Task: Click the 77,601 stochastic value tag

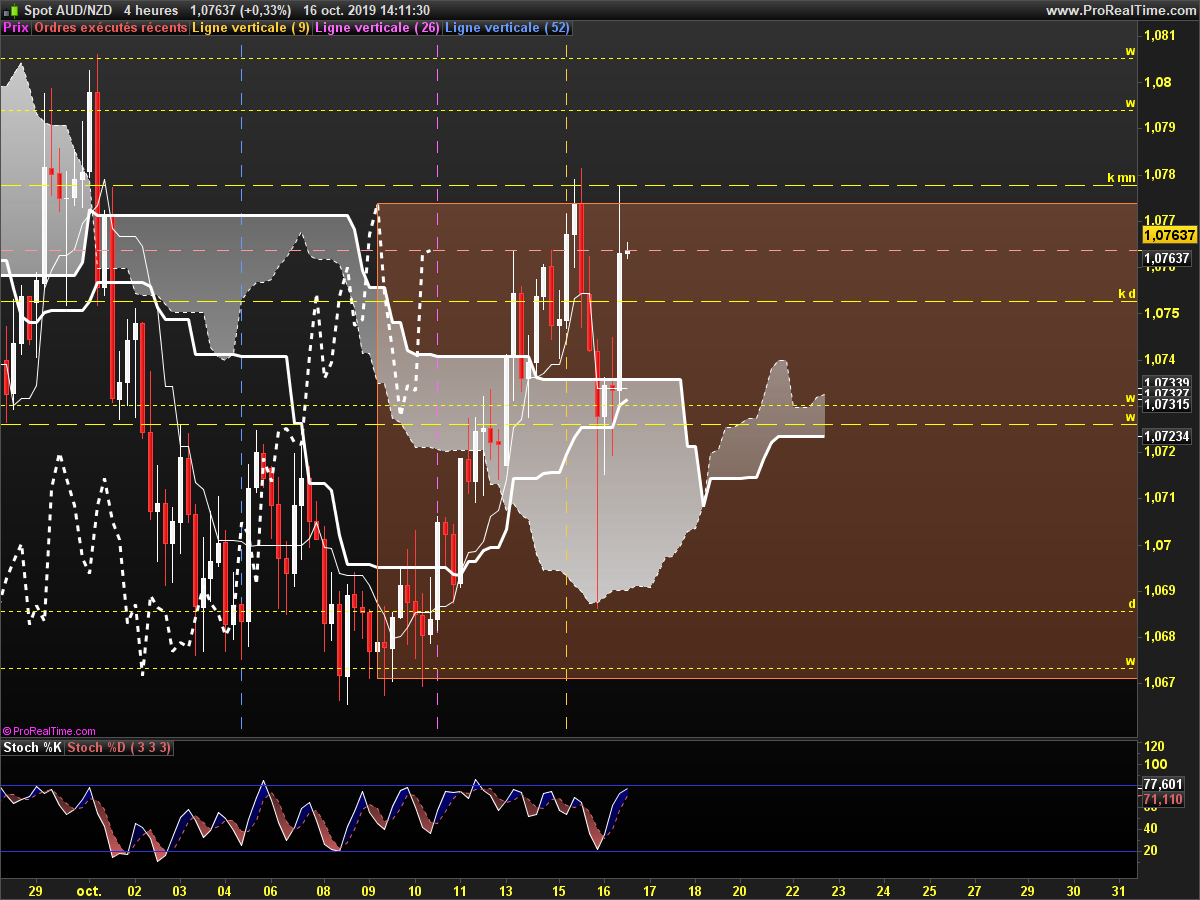Action: point(1162,785)
